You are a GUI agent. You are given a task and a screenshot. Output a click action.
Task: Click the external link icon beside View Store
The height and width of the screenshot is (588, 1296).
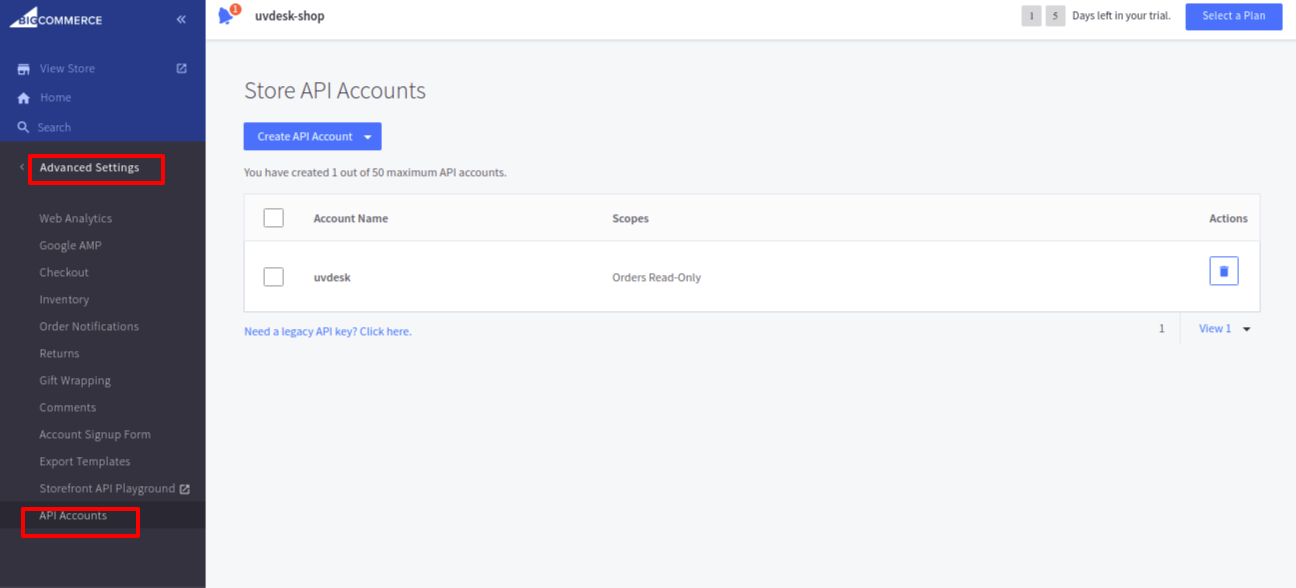coord(181,69)
